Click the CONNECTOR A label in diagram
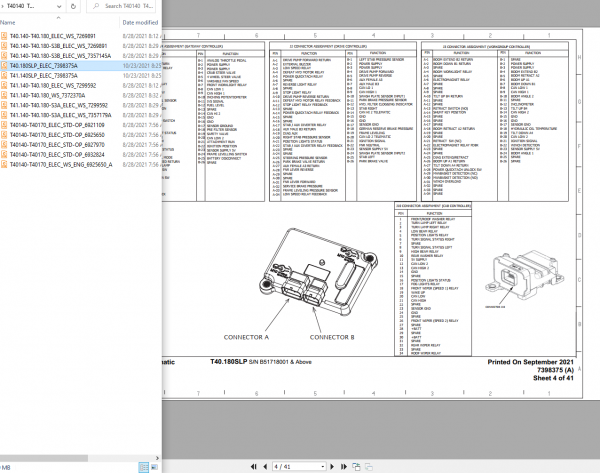The height and width of the screenshot is (473, 600). coord(246,337)
